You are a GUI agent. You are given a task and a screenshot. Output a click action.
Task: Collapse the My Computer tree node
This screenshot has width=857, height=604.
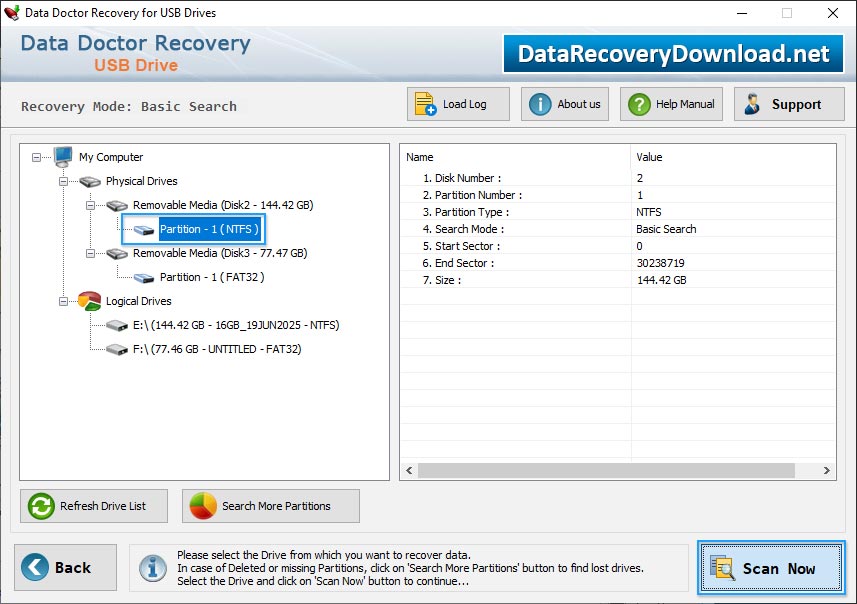click(x=36, y=157)
